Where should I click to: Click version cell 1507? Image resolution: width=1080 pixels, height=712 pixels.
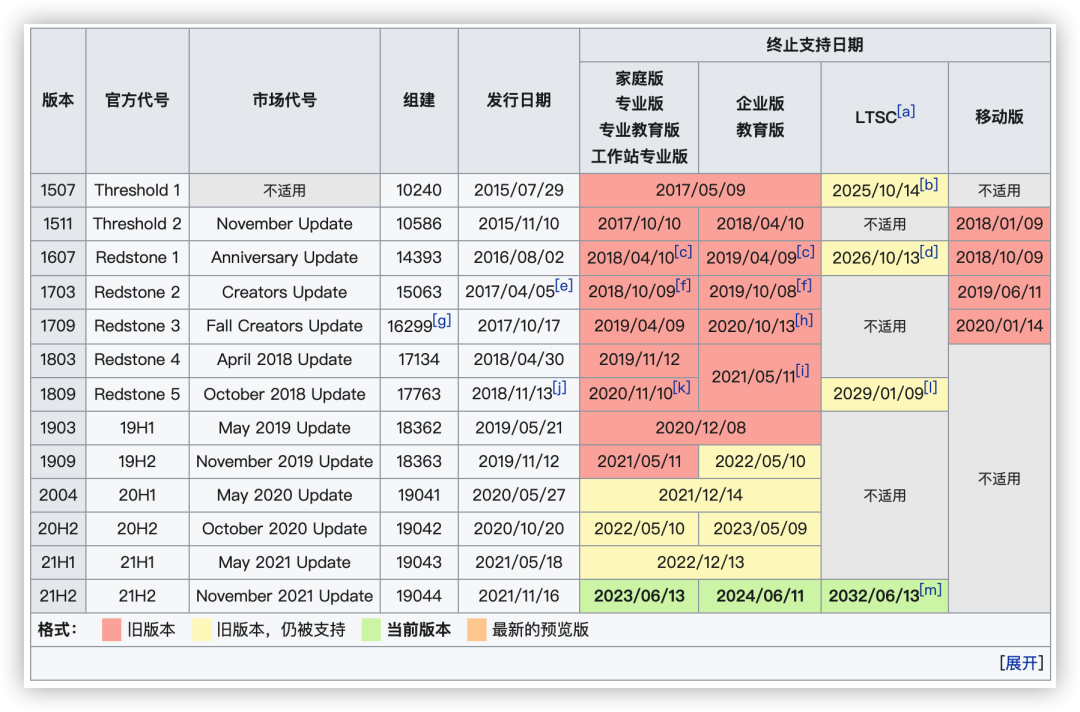[58, 190]
